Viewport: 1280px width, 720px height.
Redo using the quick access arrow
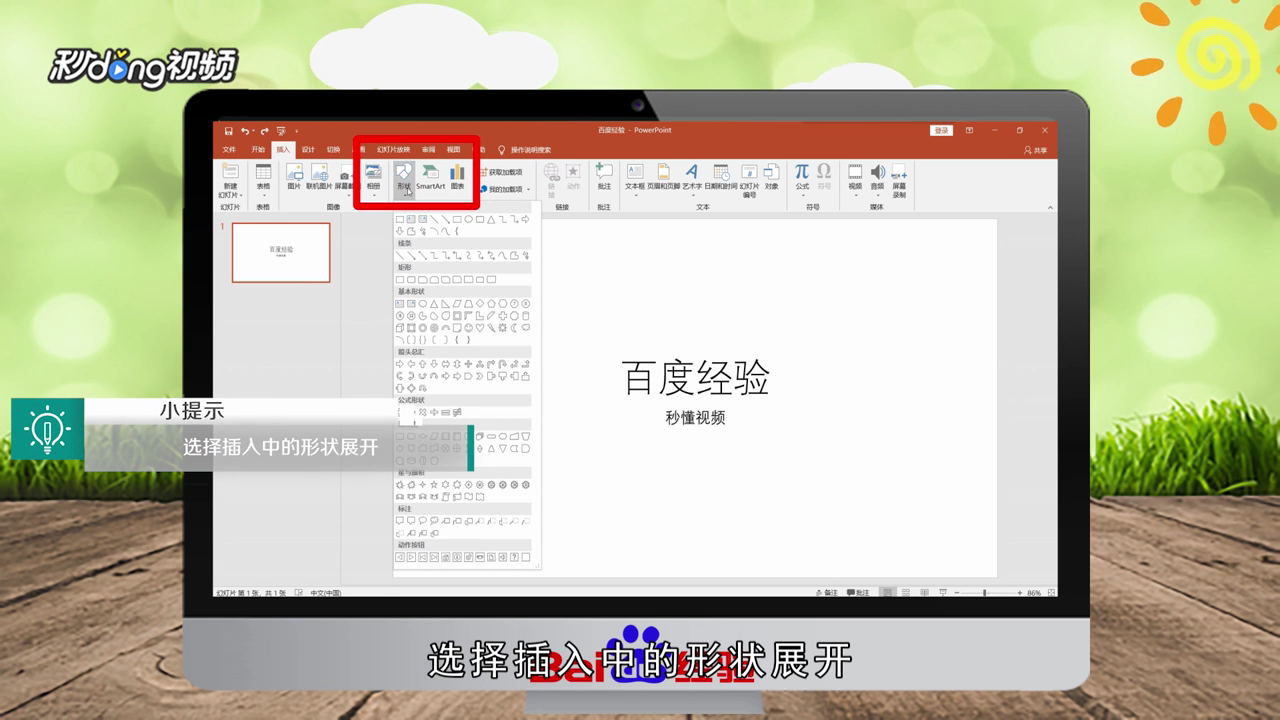coord(267,131)
